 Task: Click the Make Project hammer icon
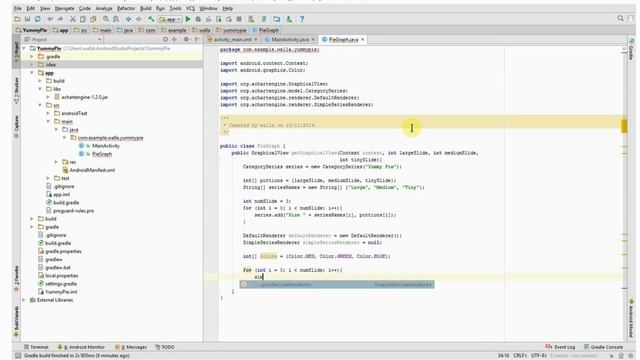click(x=151, y=19)
